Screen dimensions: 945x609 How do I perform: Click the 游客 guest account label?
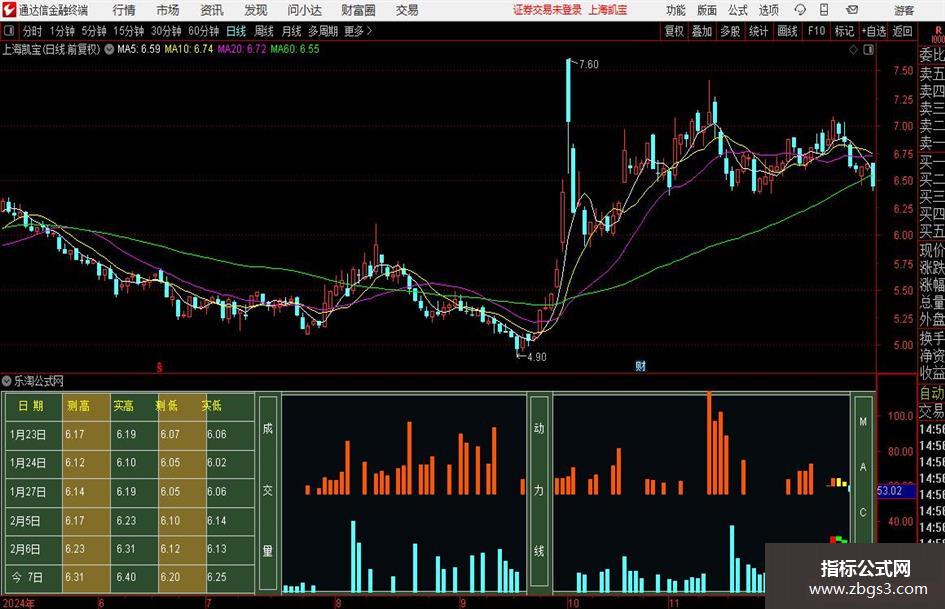pyautogui.click(x=904, y=10)
